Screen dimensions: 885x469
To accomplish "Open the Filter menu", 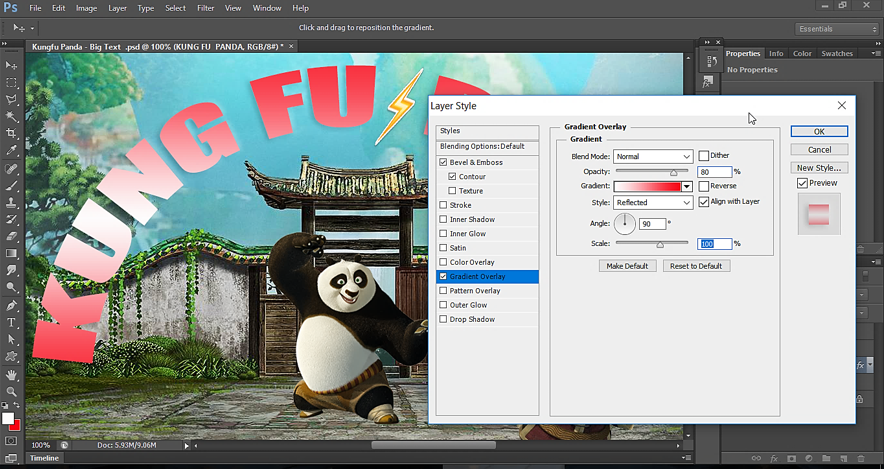I will point(205,8).
